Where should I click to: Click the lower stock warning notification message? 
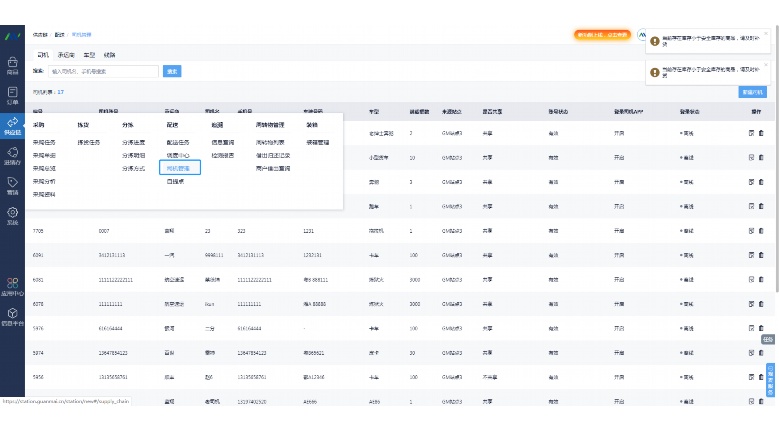tap(711, 72)
